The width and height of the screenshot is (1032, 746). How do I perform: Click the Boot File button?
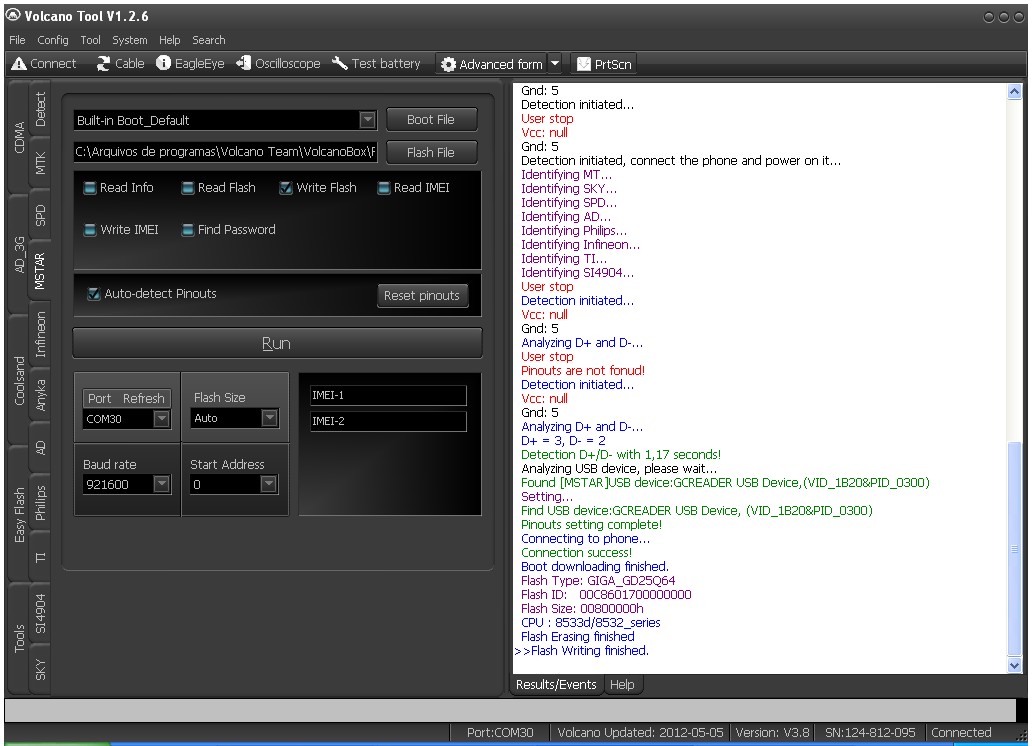[431, 120]
